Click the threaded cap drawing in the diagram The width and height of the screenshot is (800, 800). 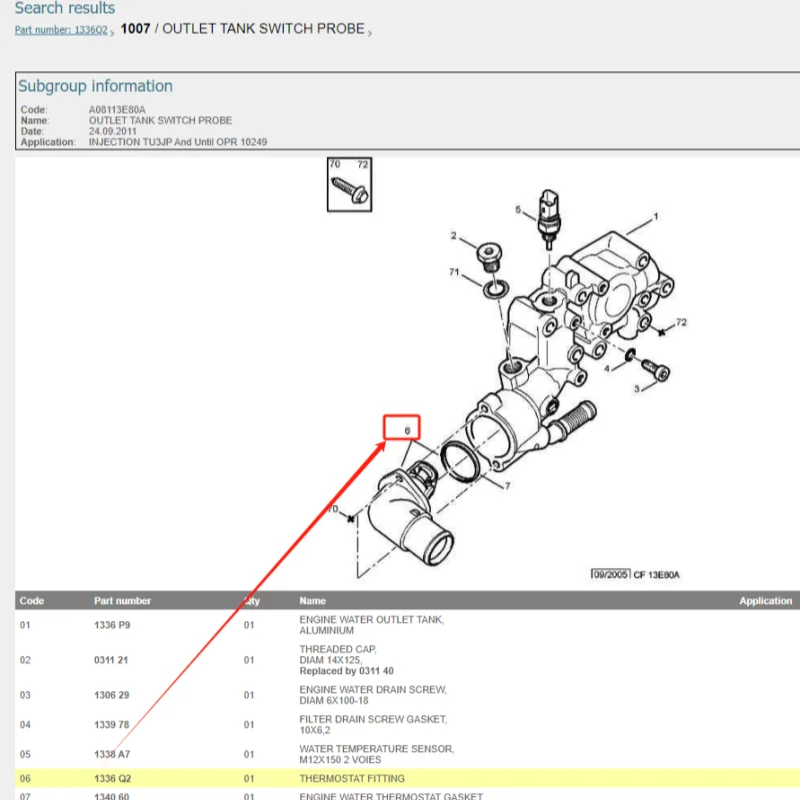[489, 258]
